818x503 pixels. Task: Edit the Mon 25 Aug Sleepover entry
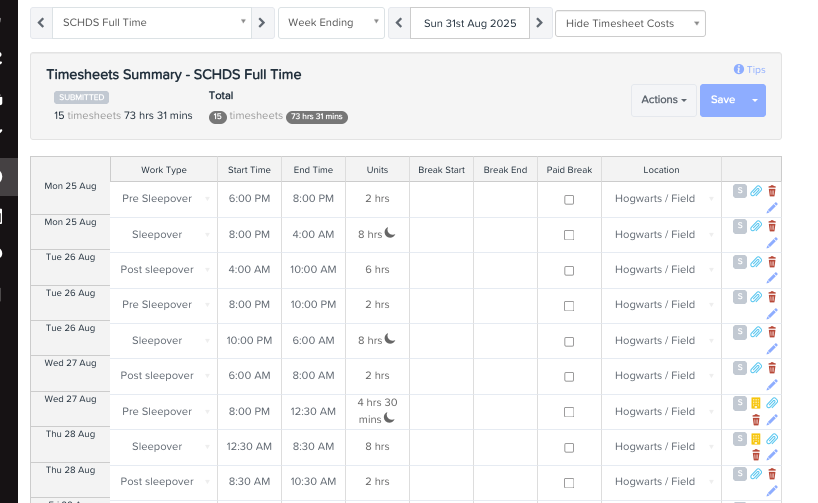tap(772, 243)
